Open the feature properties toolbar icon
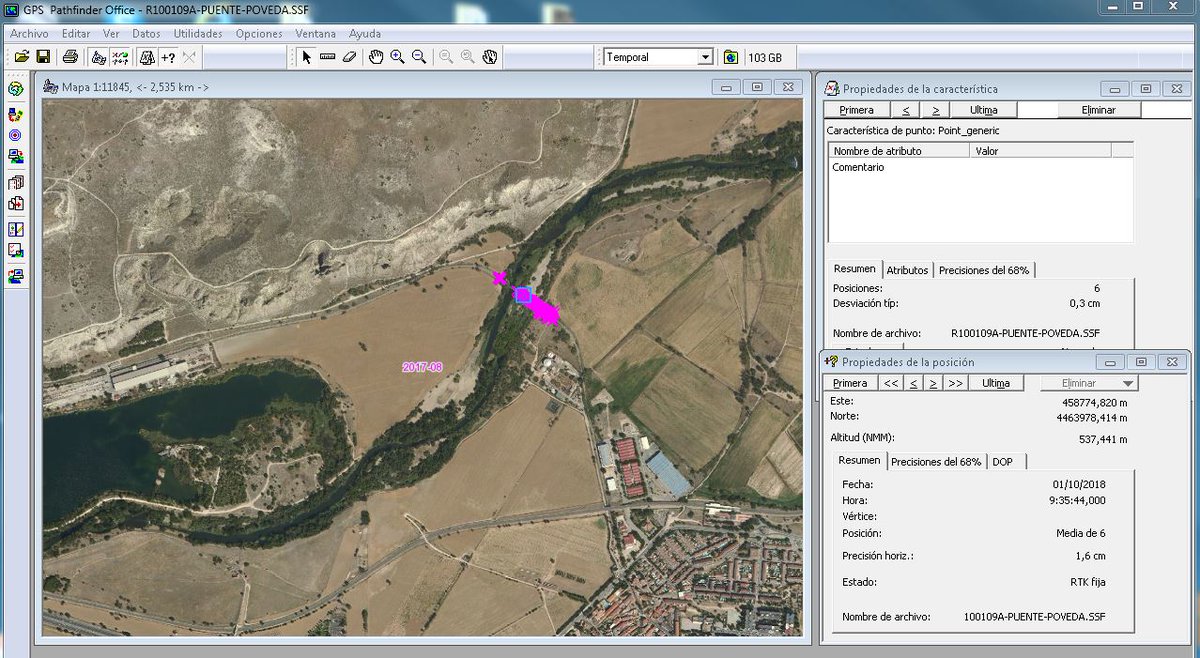The image size is (1200, 658). click(x=147, y=57)
